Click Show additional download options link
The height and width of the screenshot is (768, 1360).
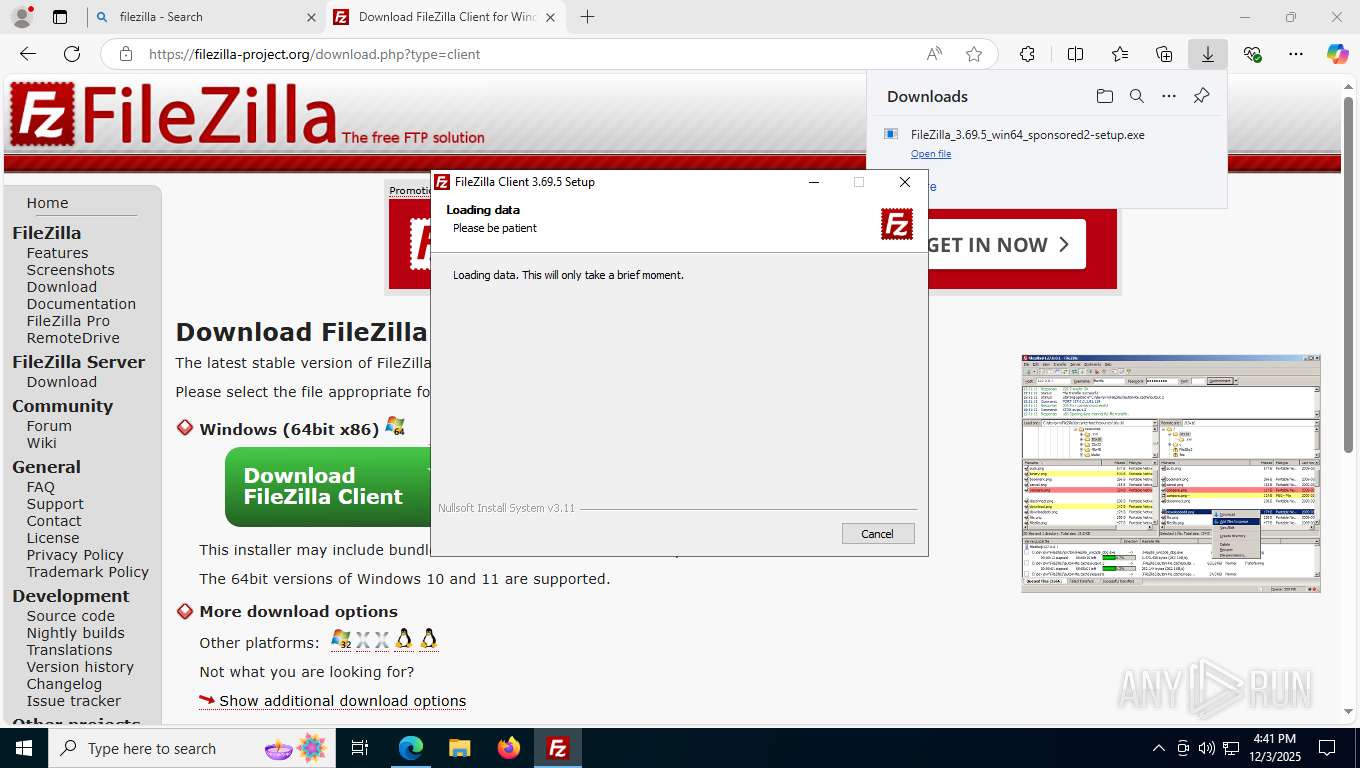342,701
